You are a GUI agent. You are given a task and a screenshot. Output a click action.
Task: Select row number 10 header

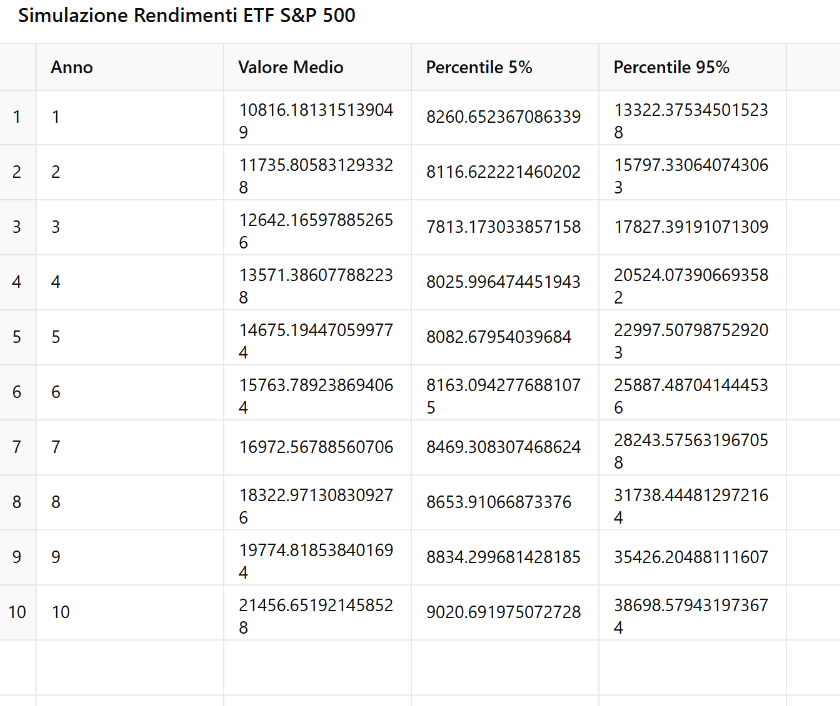point(17,612)
